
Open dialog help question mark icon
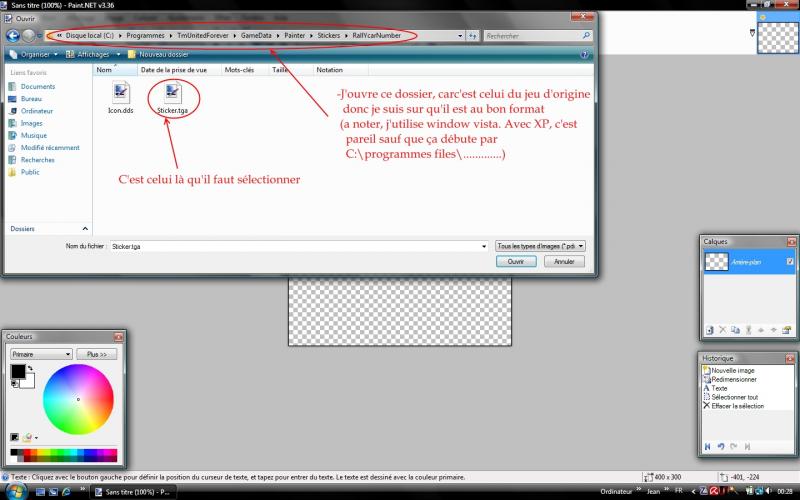pos(585,54)
